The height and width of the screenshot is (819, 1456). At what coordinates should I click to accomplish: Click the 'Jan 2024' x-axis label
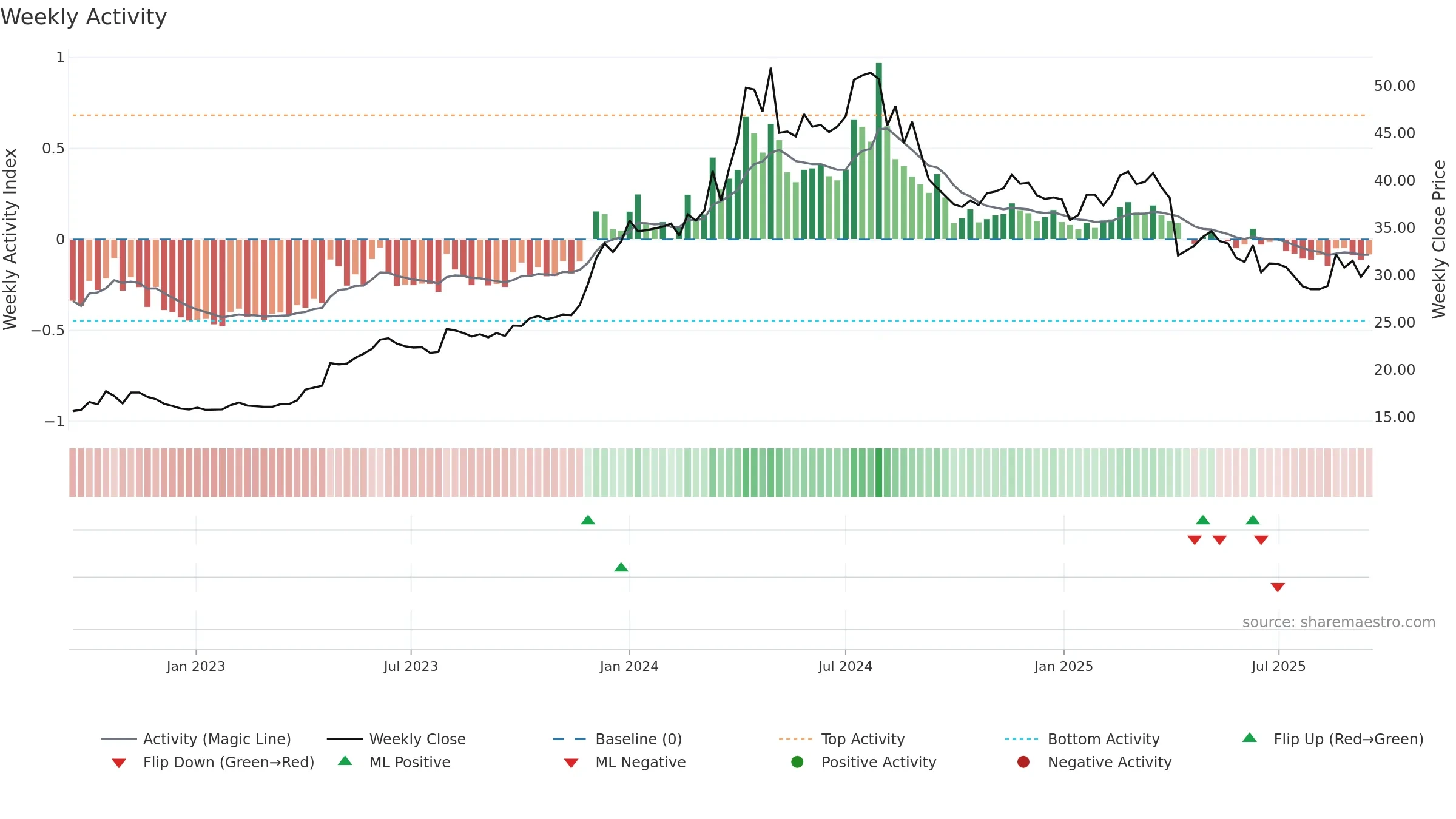coord(629,666)
